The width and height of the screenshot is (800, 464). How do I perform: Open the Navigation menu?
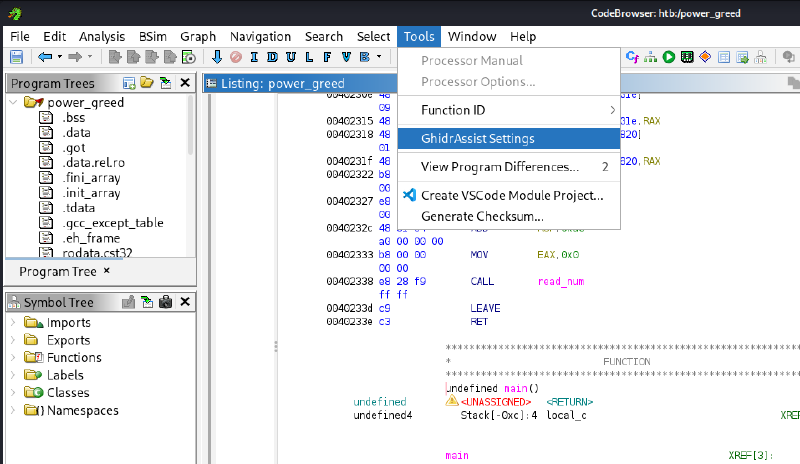click(260, 36)
